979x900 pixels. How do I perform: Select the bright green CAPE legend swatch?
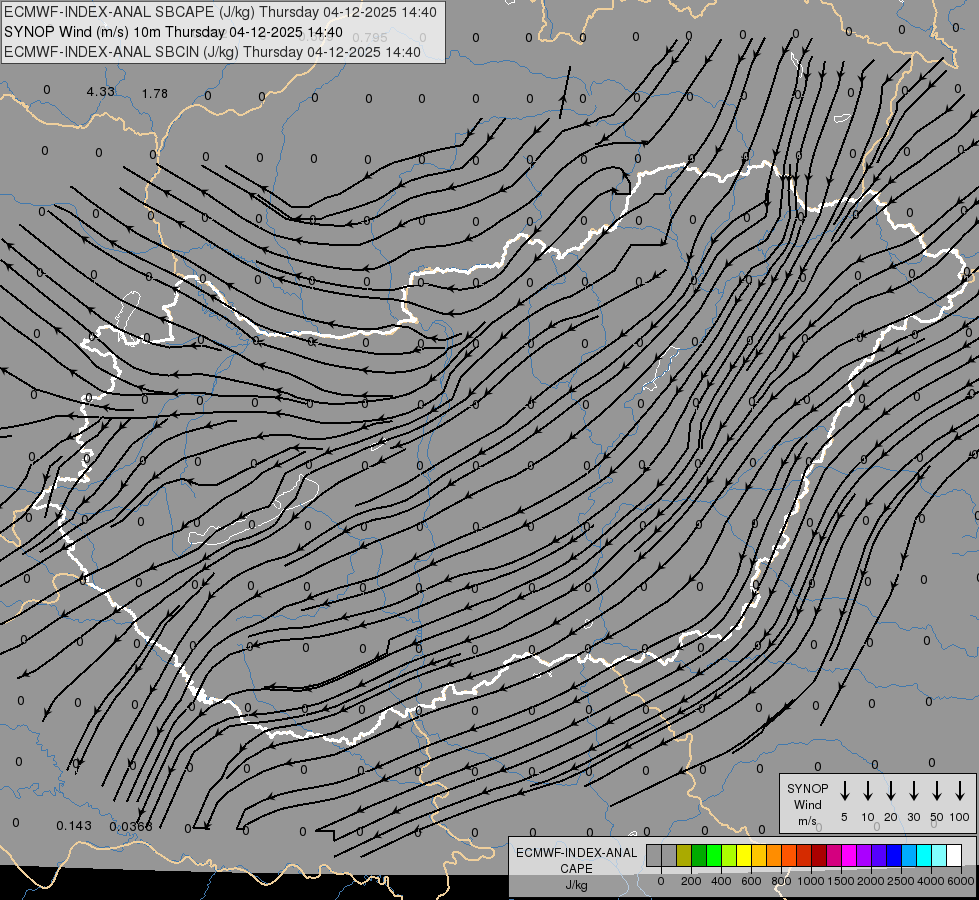click(714, 855)
